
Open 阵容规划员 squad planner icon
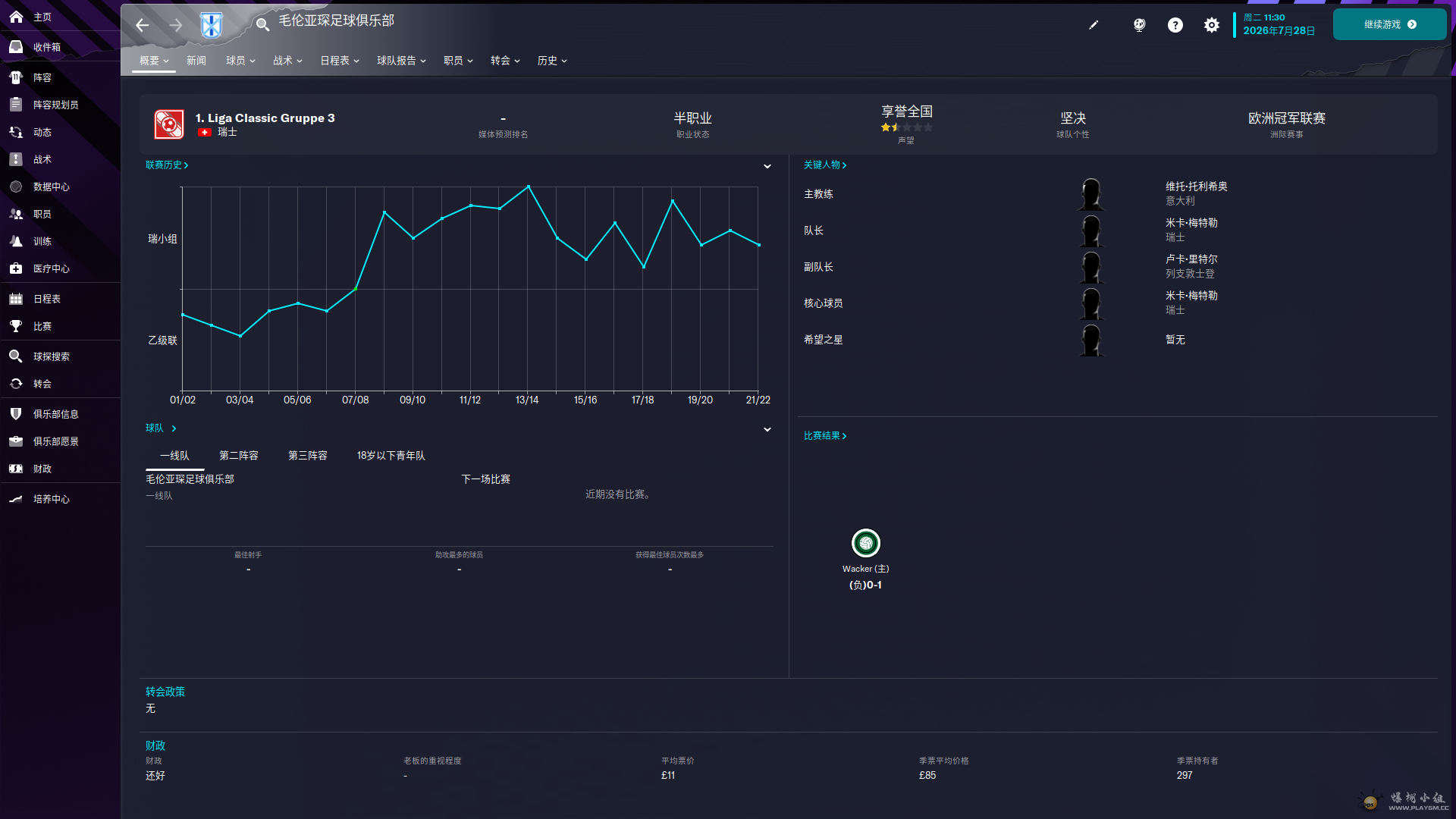[16, 105]
